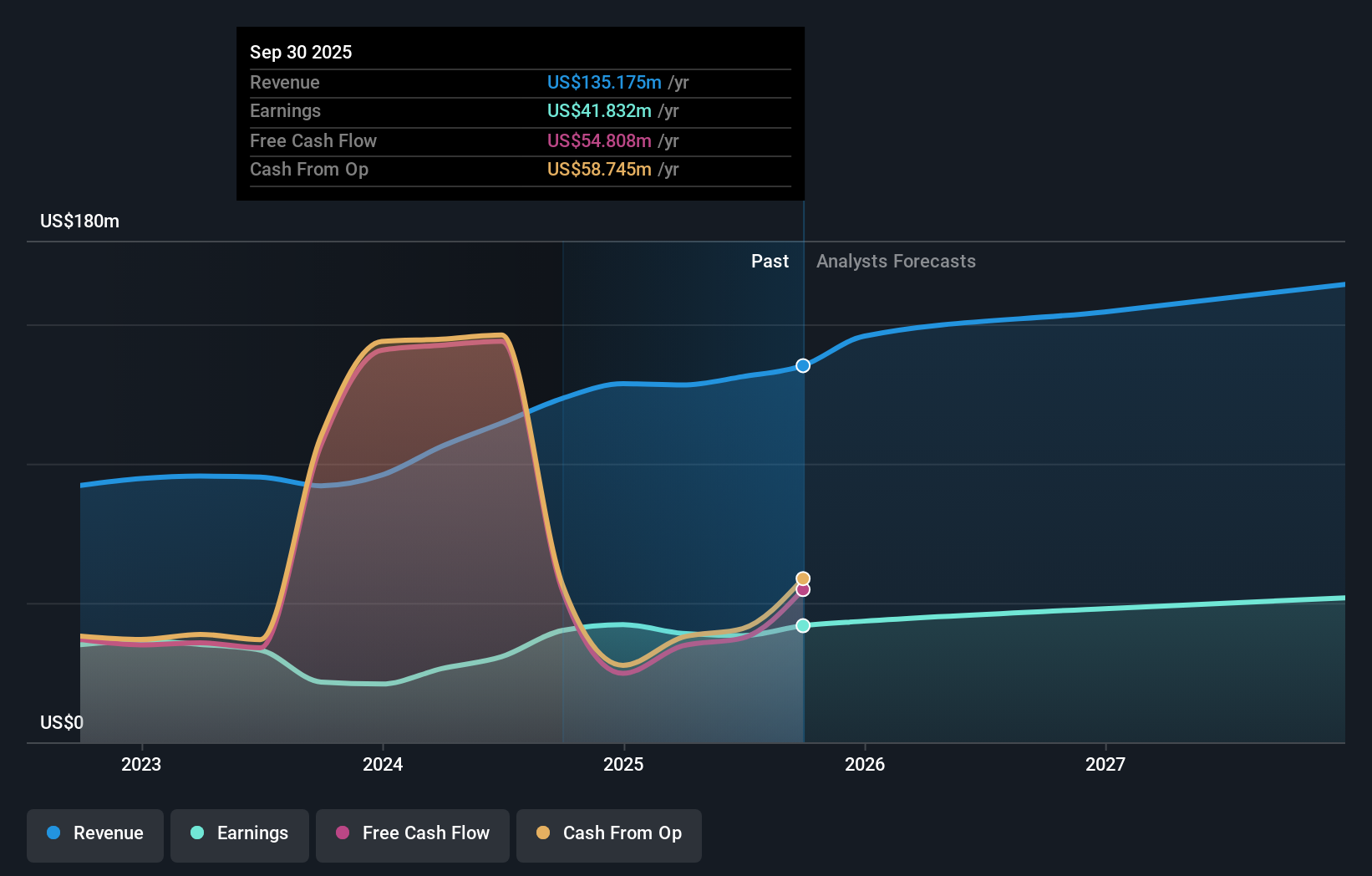Click the 2023 x-axis label

tap(141, 764)
